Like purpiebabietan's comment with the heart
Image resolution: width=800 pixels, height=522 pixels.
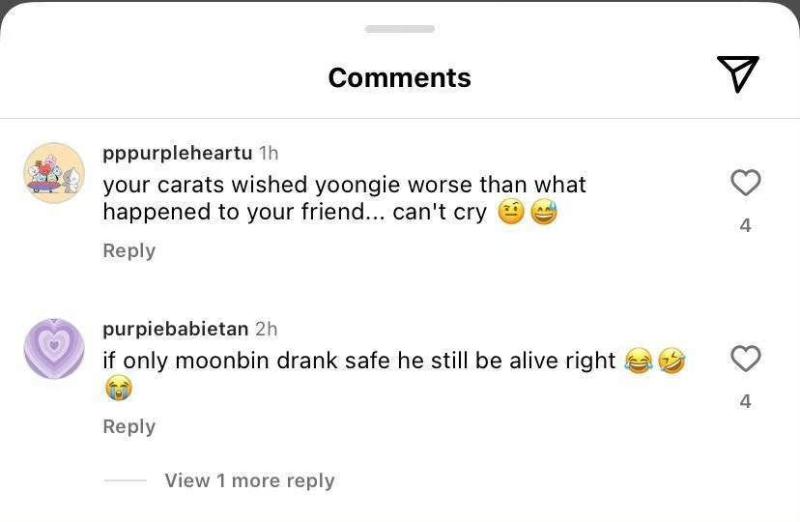coord(745,358)
